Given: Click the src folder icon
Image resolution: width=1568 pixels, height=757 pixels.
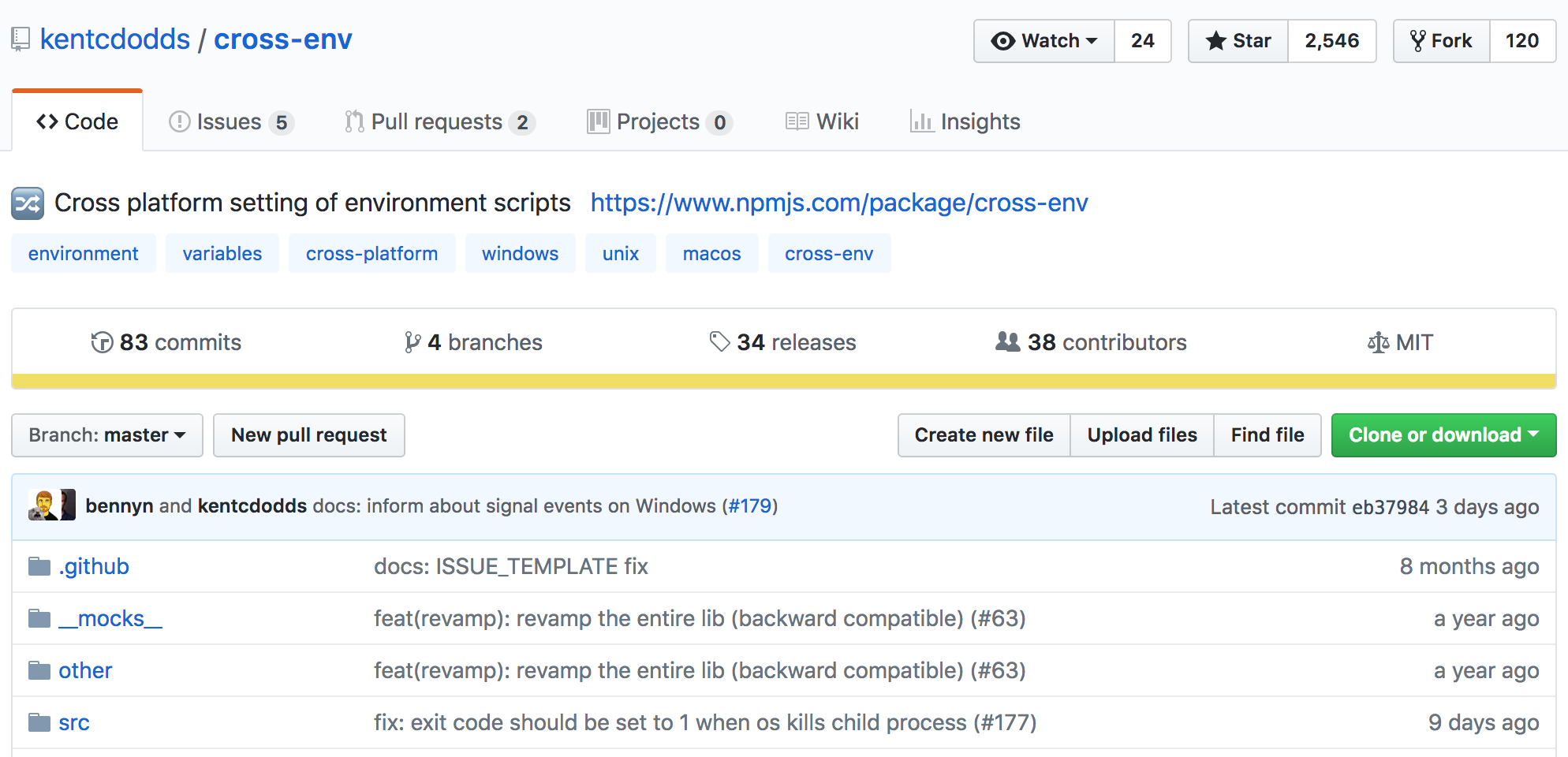Looking at the screenshot, I should click(x=39, y=722).
